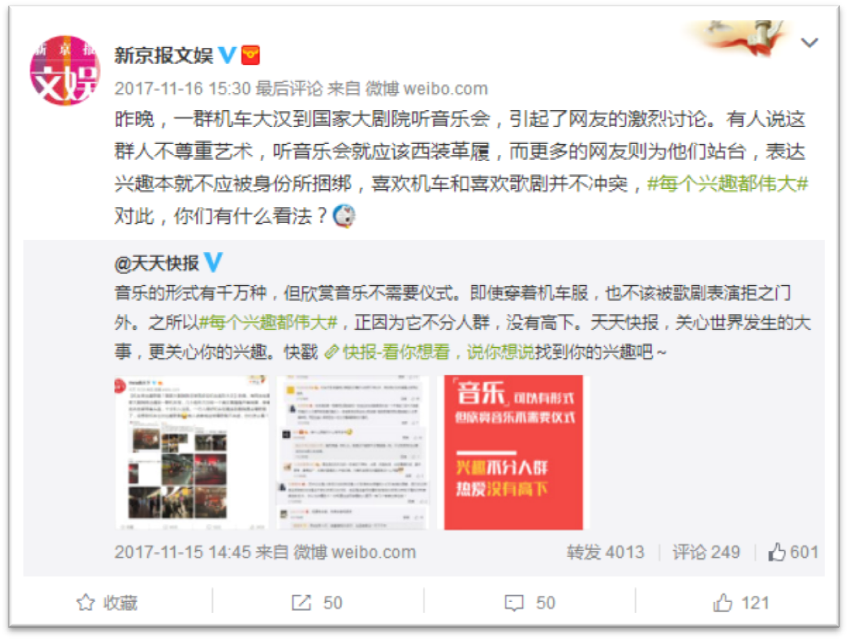The height and width of the screenshot is (639, 848).
Task: Click the 新京报文娱 profile avatar
Action: [65, 71]
